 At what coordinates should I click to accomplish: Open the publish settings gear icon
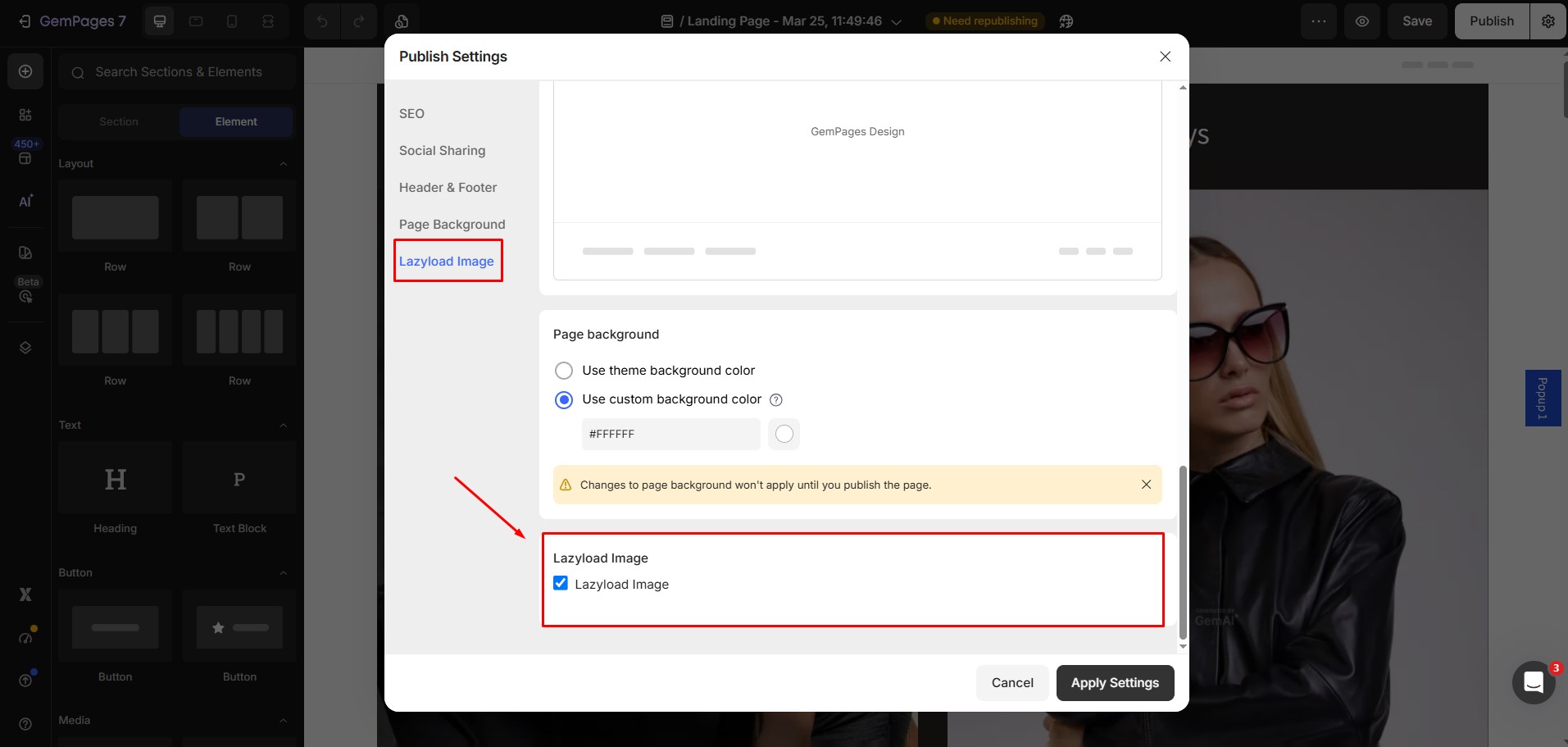tap(1548, 21)
